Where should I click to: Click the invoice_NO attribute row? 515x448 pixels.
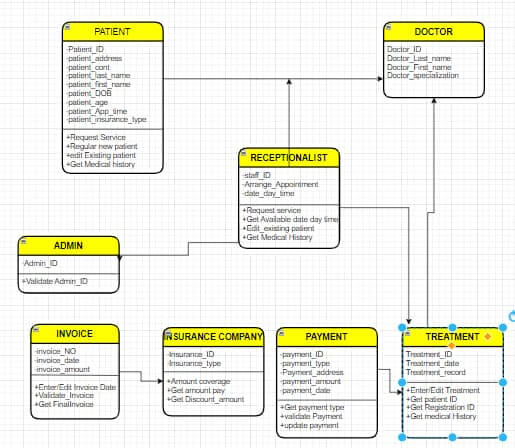click(56, 351)
